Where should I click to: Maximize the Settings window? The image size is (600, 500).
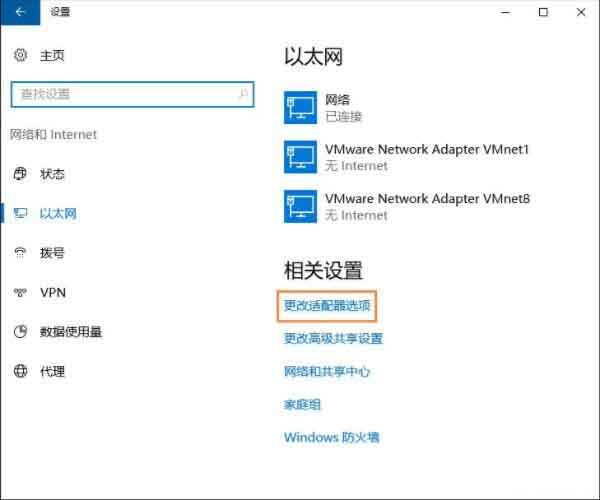(543, 12)
